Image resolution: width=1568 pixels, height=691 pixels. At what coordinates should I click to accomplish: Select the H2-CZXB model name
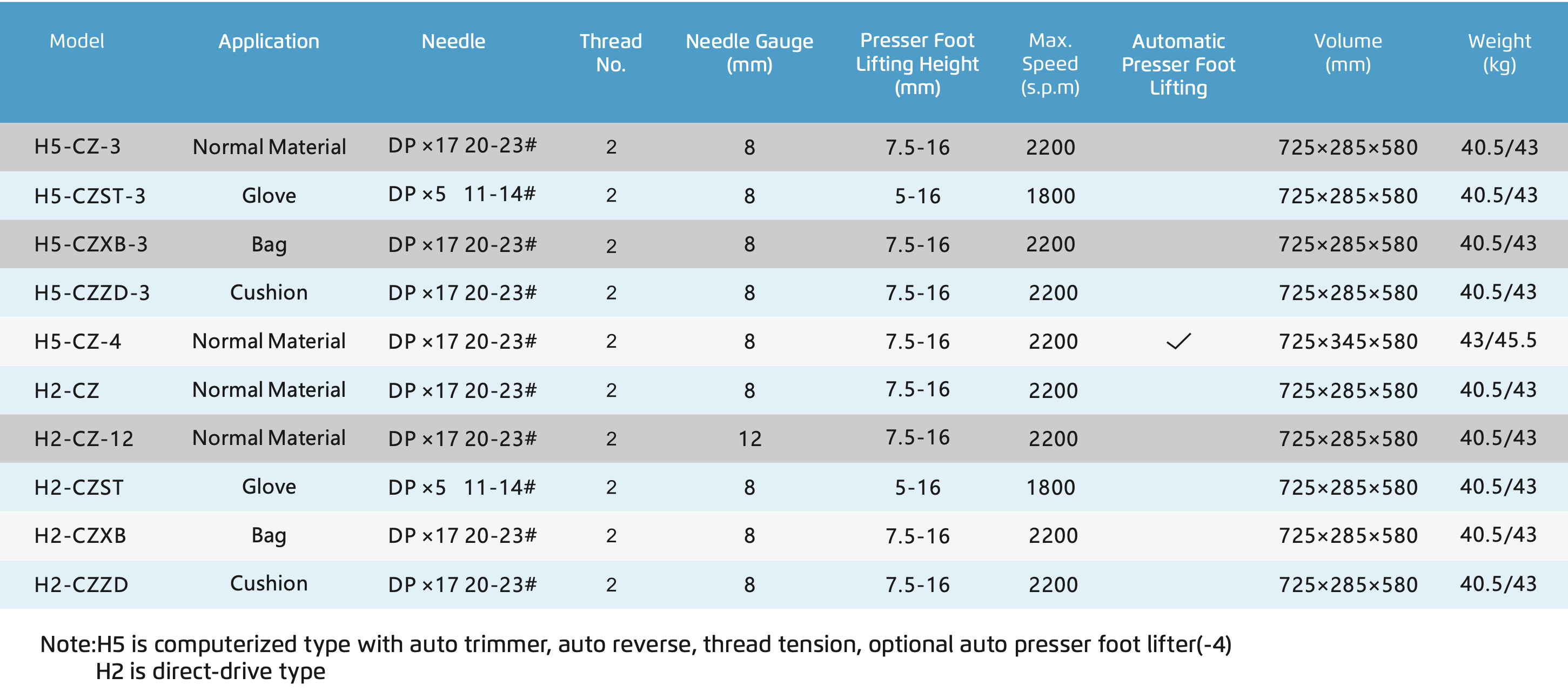[80, 535]
